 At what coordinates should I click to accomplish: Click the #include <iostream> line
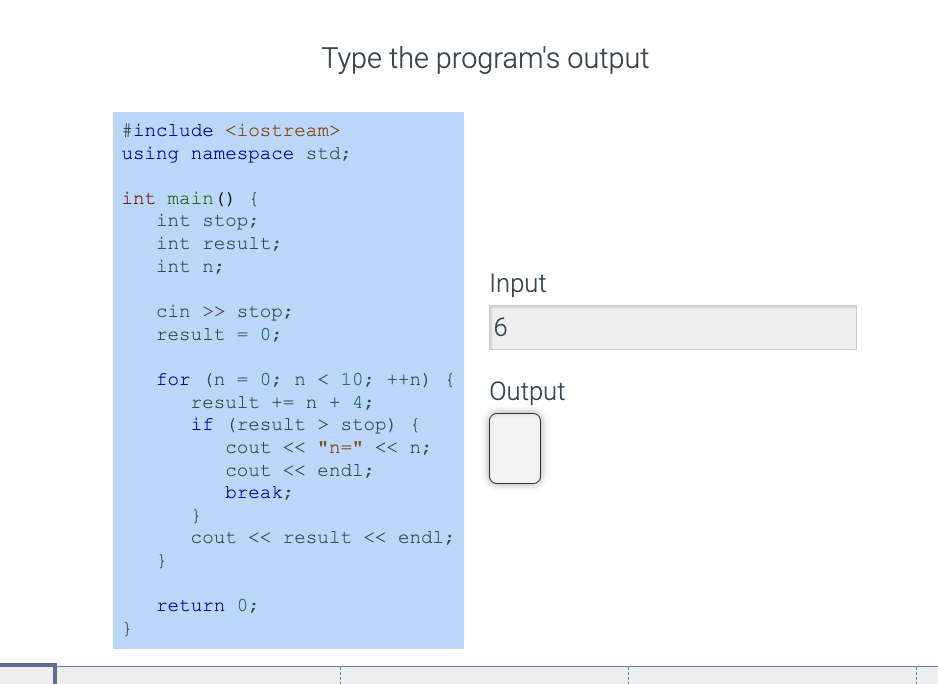[227, 130]
